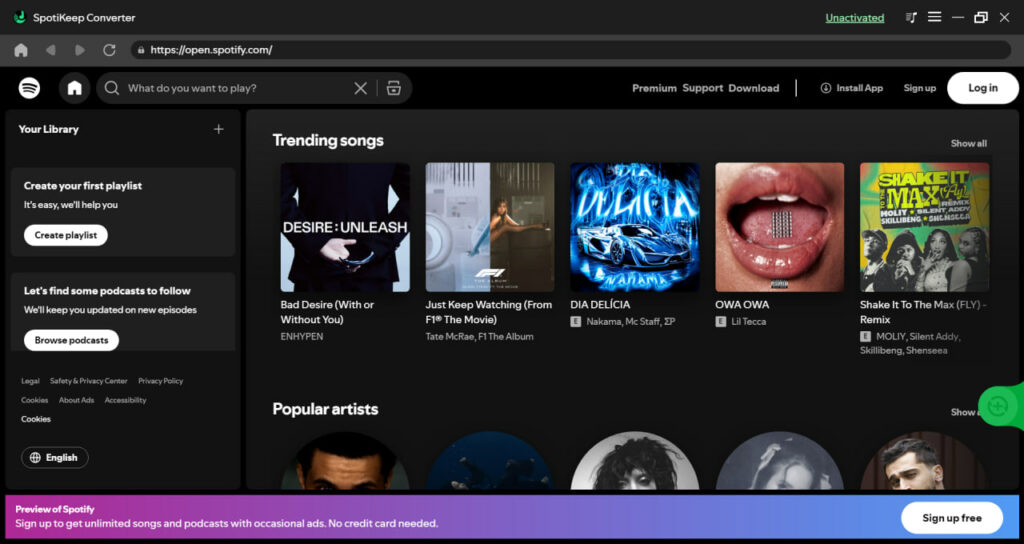Open OWA OWA album cover

click(780, 227)
